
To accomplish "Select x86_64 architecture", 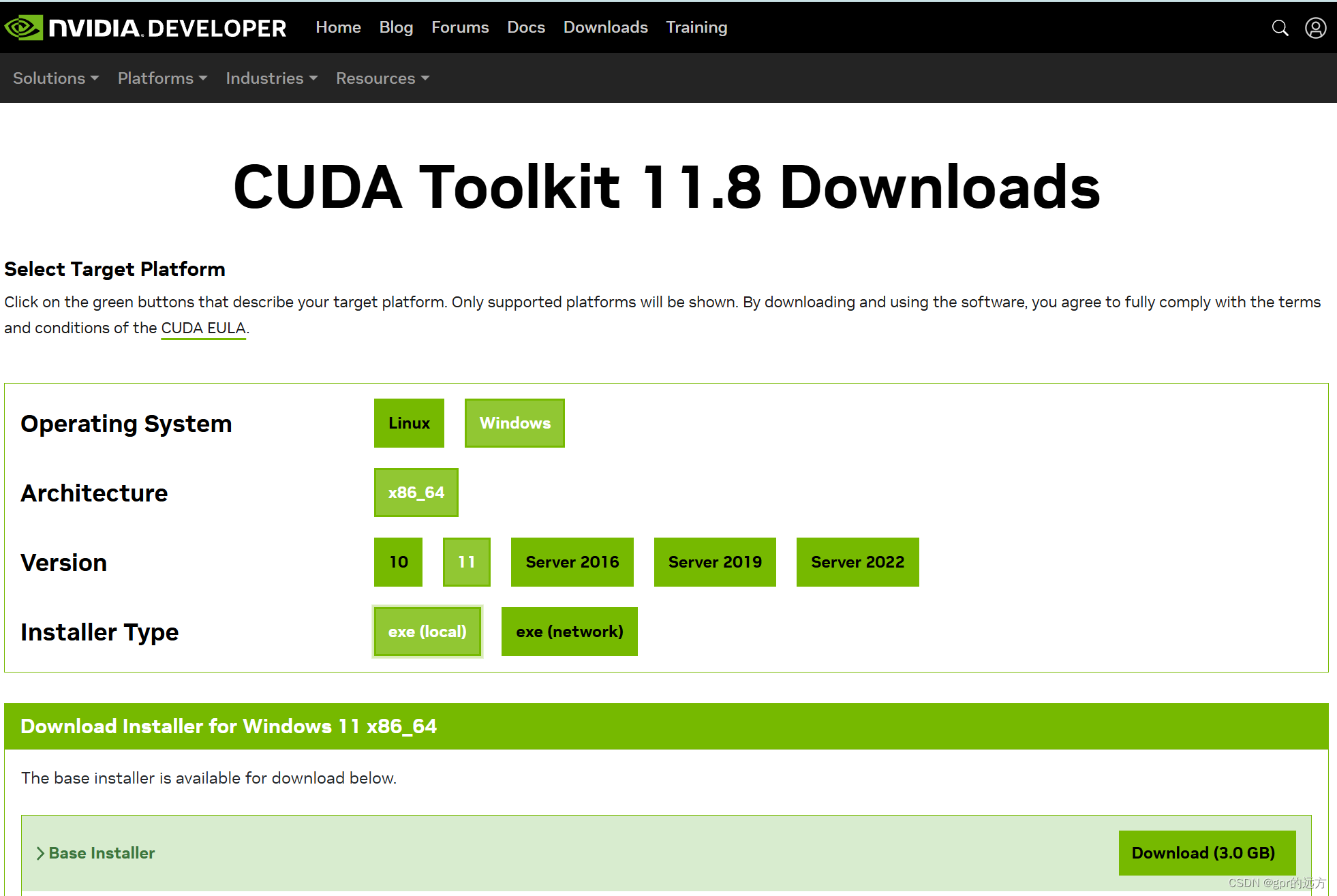I will (x=416, y=493).
